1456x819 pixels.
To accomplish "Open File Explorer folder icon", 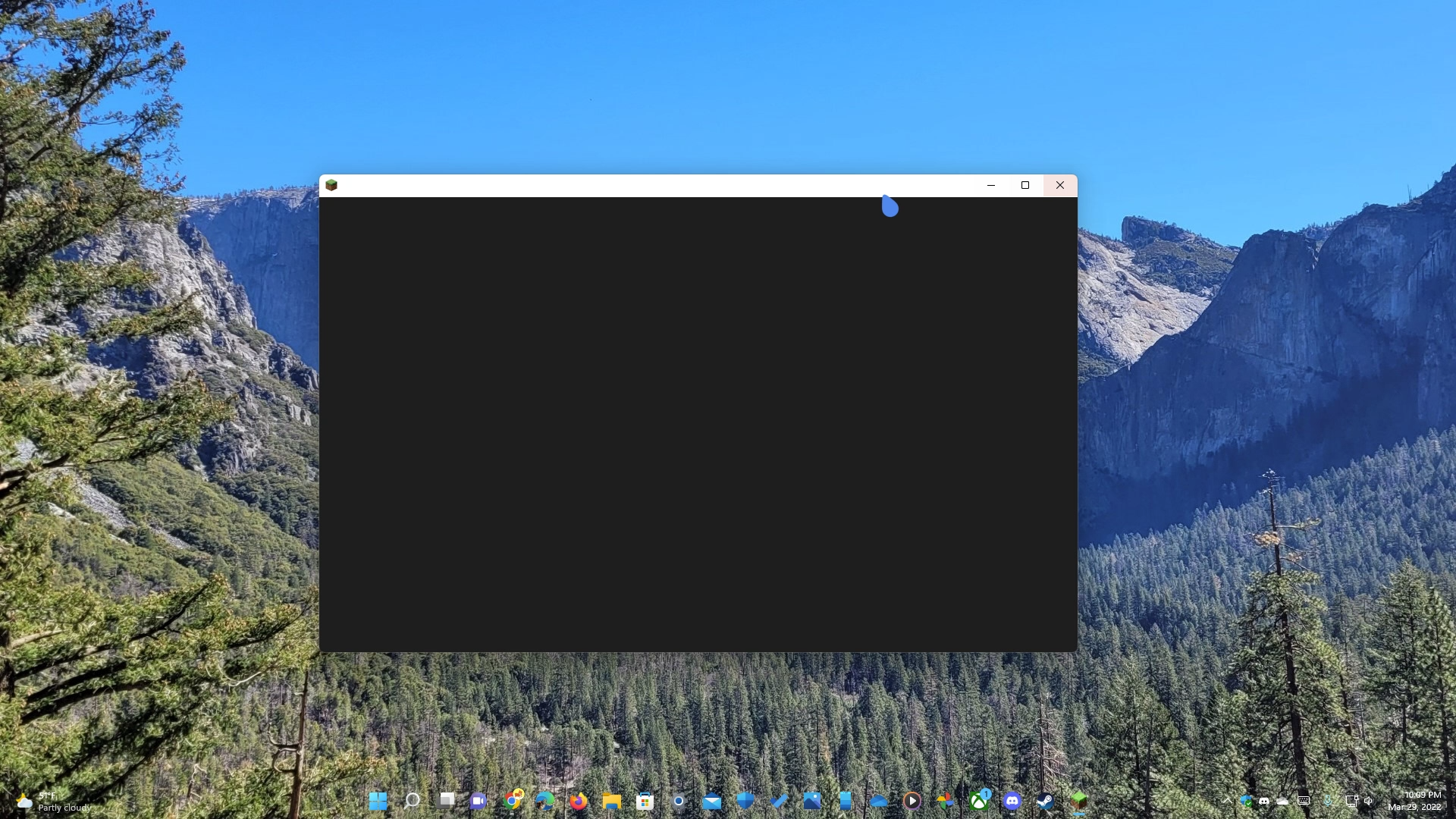I will (x=611, y=801).
